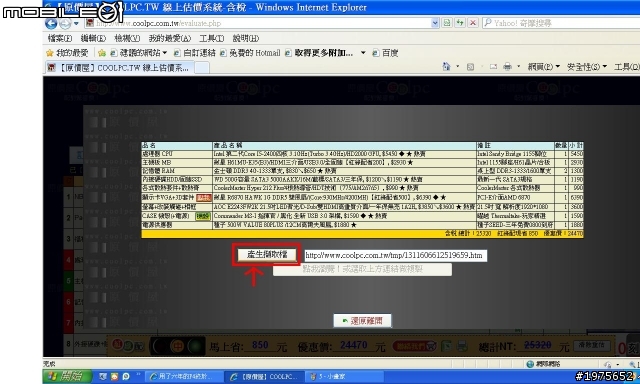Click the printer icon in bottom bar
Image resolution: width=640 pixels, height=384 pixels.
[462, 346]
